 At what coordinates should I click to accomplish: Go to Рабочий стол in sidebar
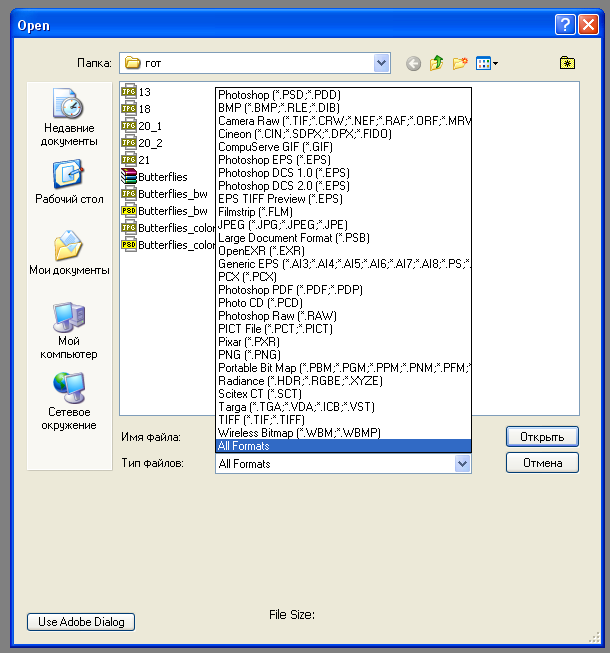coord(69,182)
